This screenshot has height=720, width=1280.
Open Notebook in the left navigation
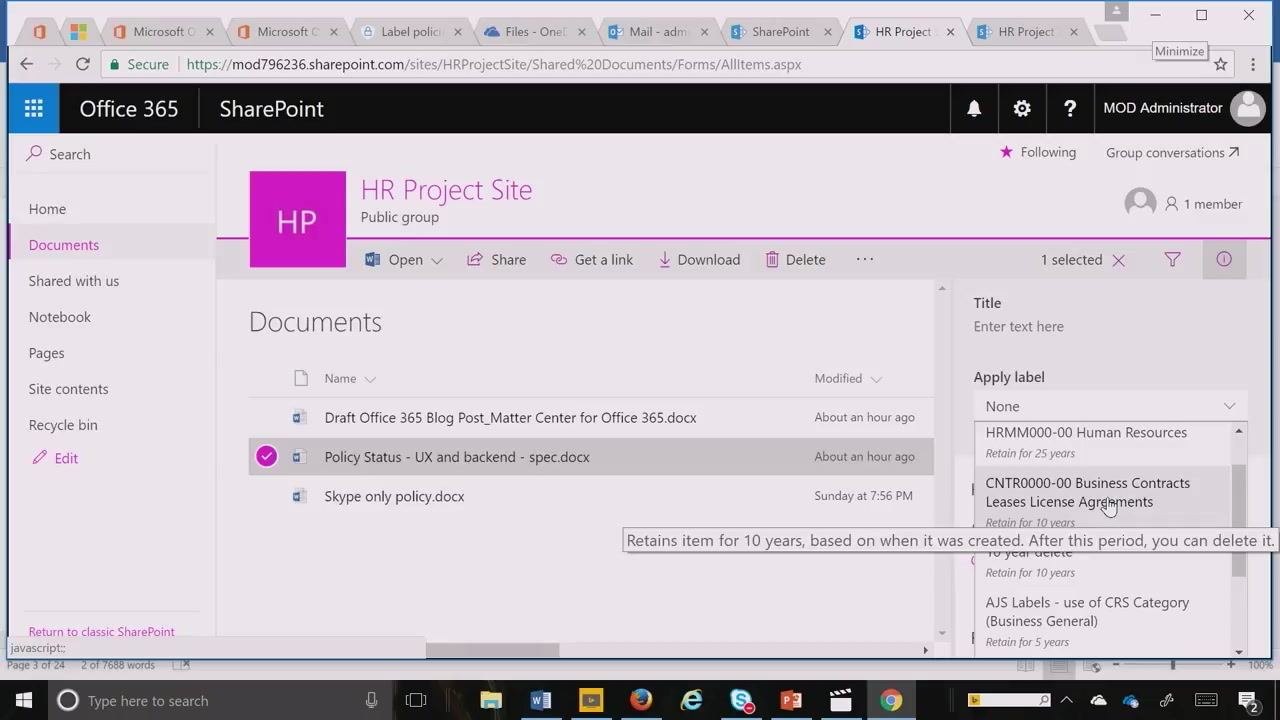coord(59,317)
